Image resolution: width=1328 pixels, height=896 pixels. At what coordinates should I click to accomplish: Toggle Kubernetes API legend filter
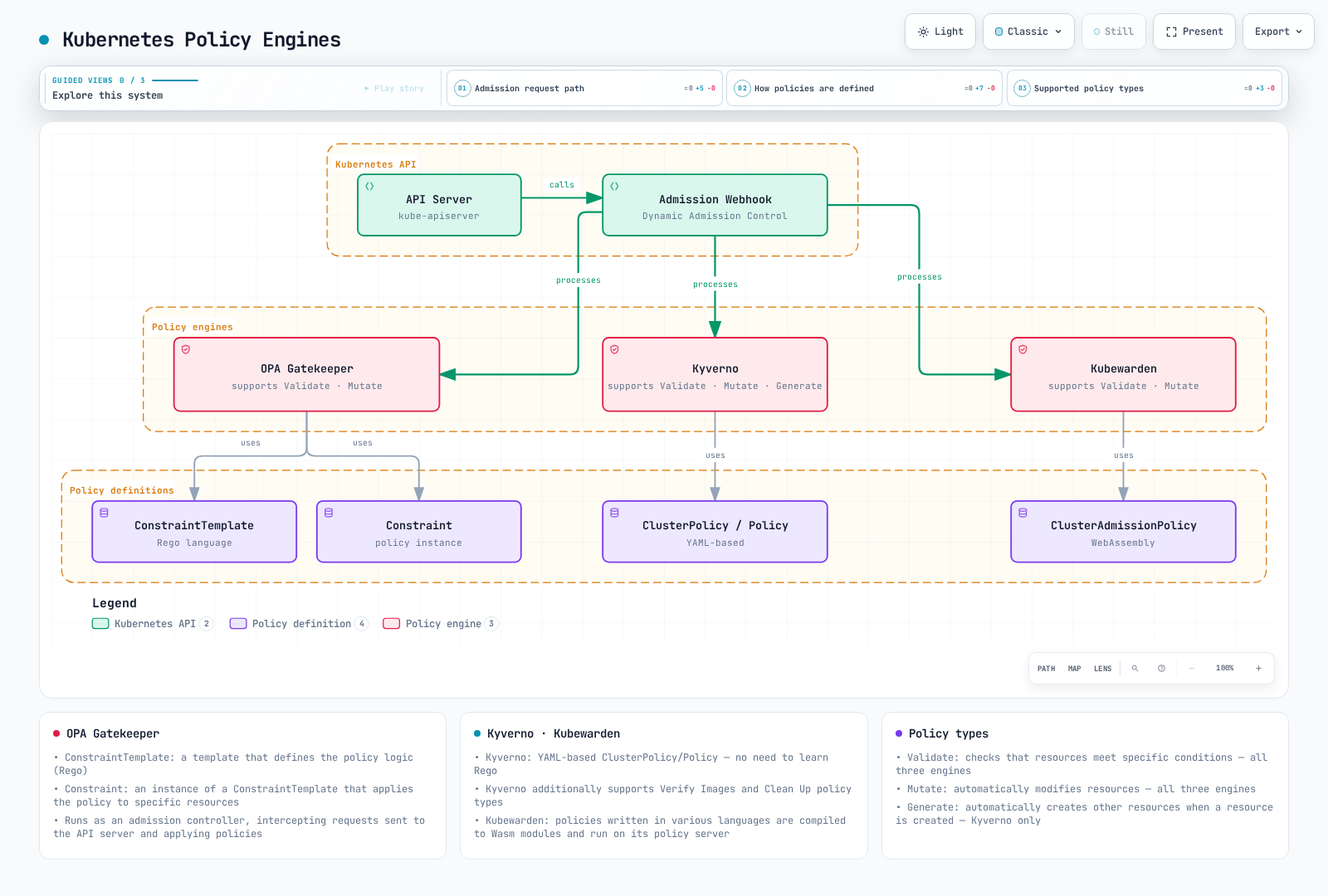tap(153, 624)
